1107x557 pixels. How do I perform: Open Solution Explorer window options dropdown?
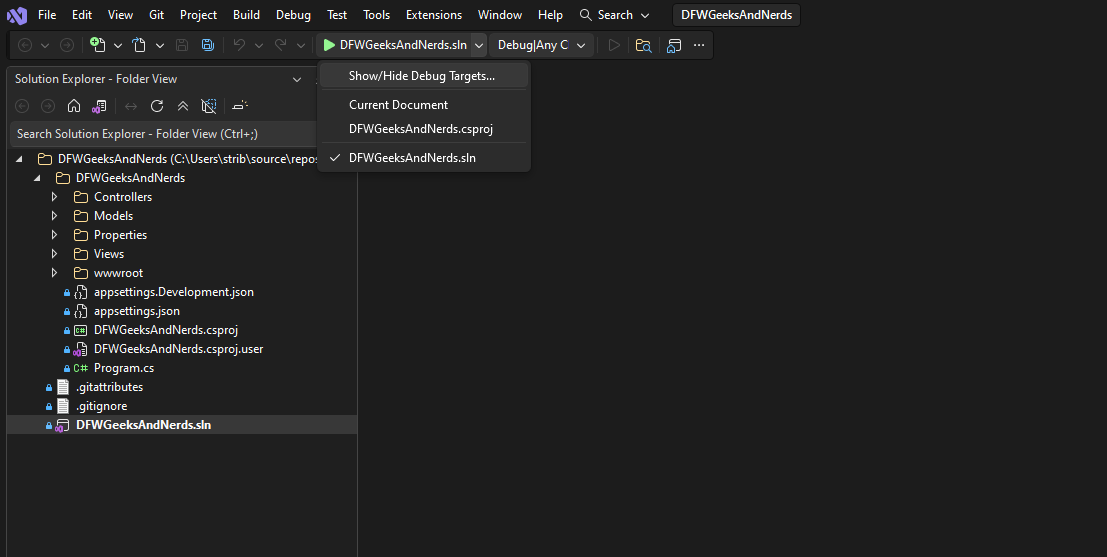coord(297,79)
